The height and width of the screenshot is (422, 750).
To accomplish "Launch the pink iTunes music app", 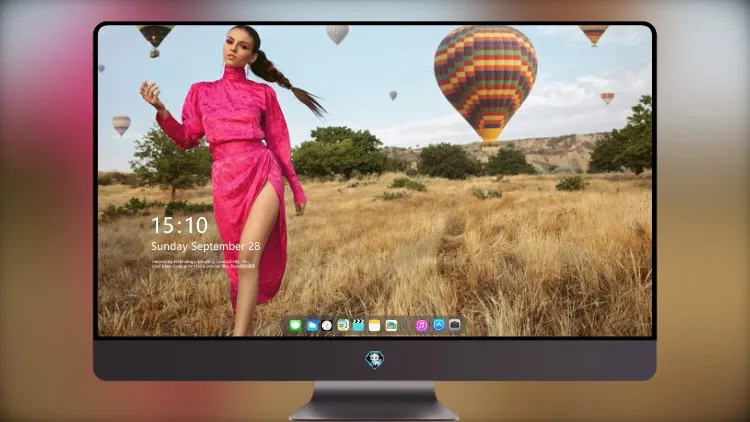I will (x=421, y=325).
